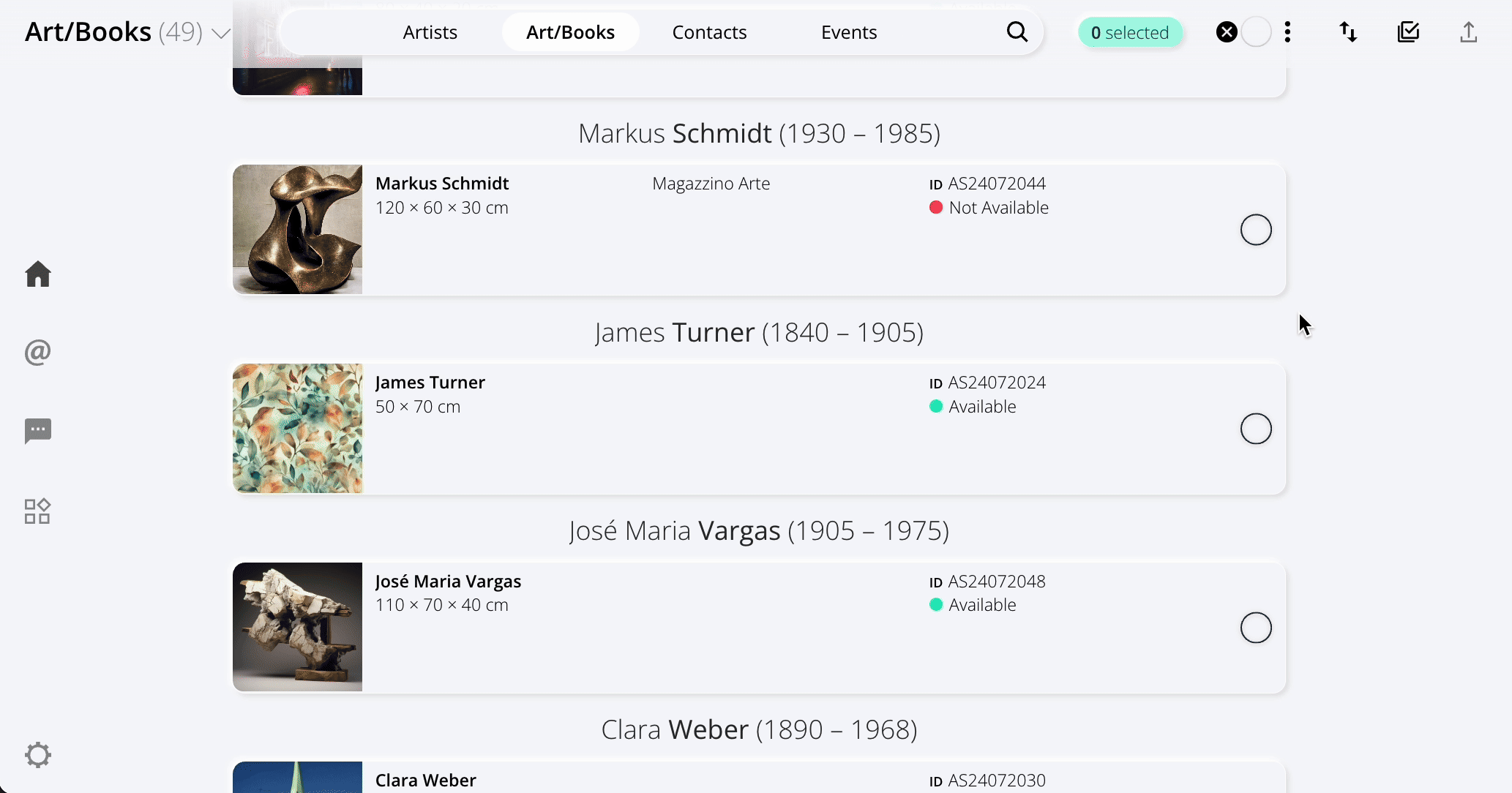Click the export/share upload icon

[x=1469, y=32]
